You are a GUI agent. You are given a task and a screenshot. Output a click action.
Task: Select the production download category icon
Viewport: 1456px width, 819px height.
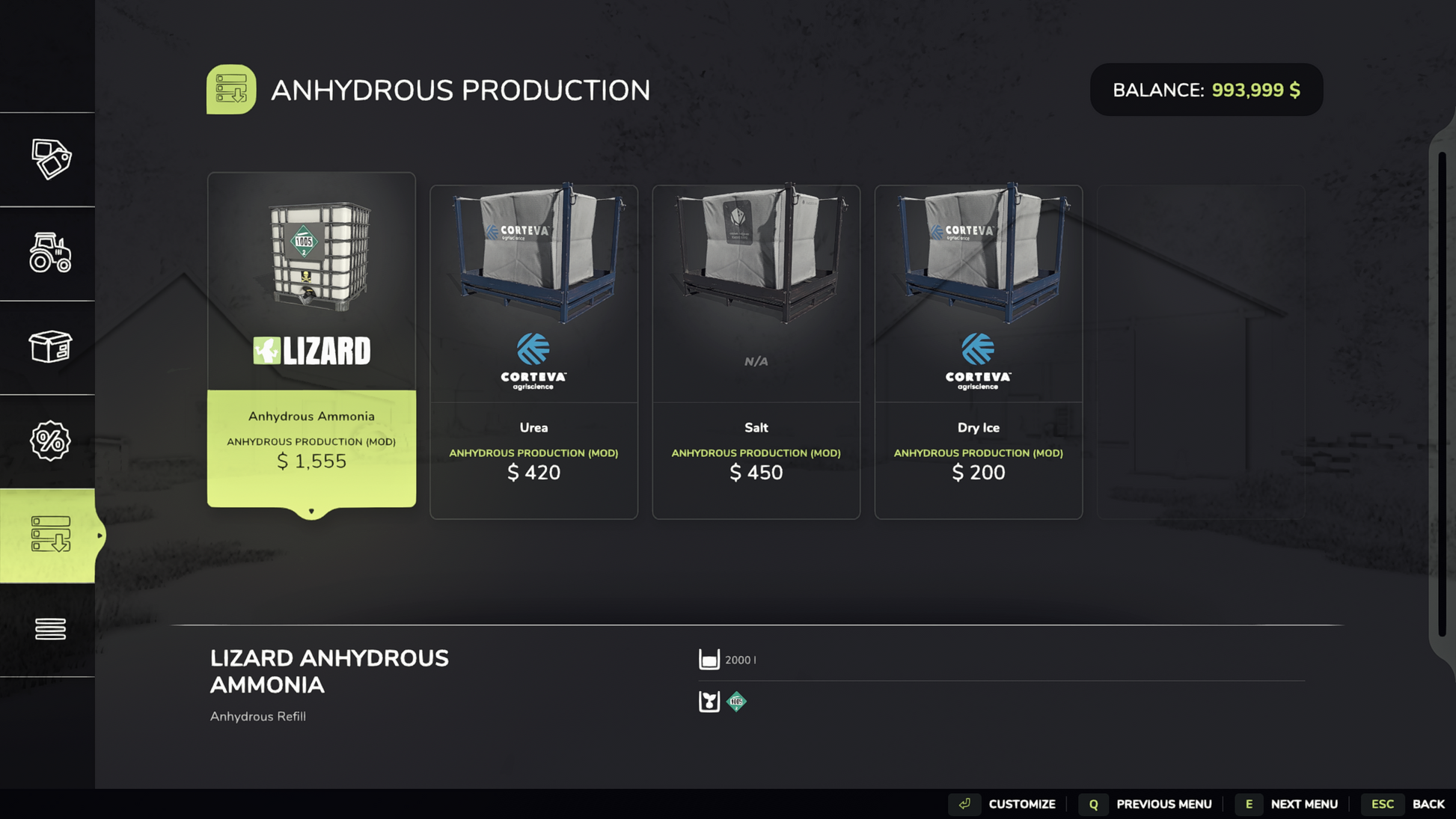point(50,535)
